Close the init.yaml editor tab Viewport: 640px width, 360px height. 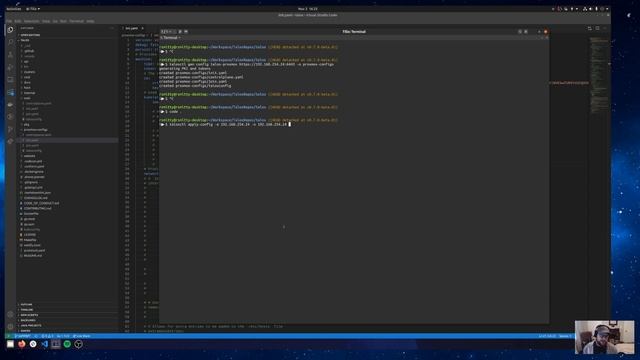142,28
